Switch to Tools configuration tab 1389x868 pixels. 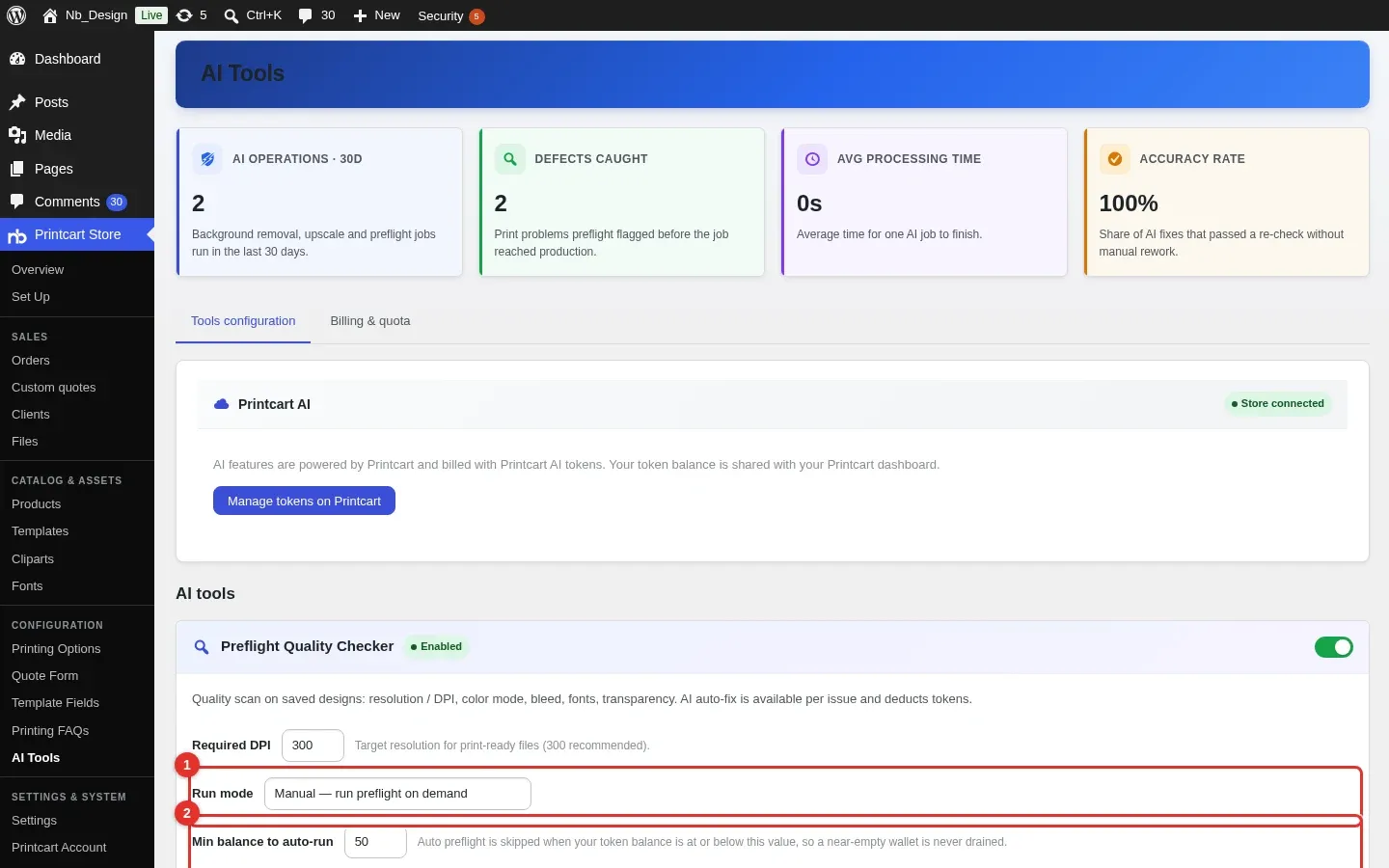coord(243,321)
